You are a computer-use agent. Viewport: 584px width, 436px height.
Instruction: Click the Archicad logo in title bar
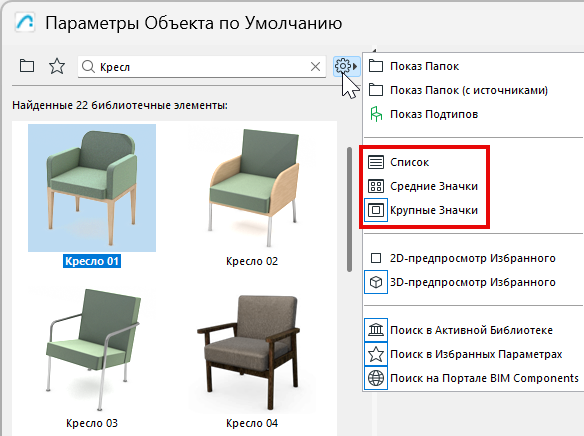25,23
